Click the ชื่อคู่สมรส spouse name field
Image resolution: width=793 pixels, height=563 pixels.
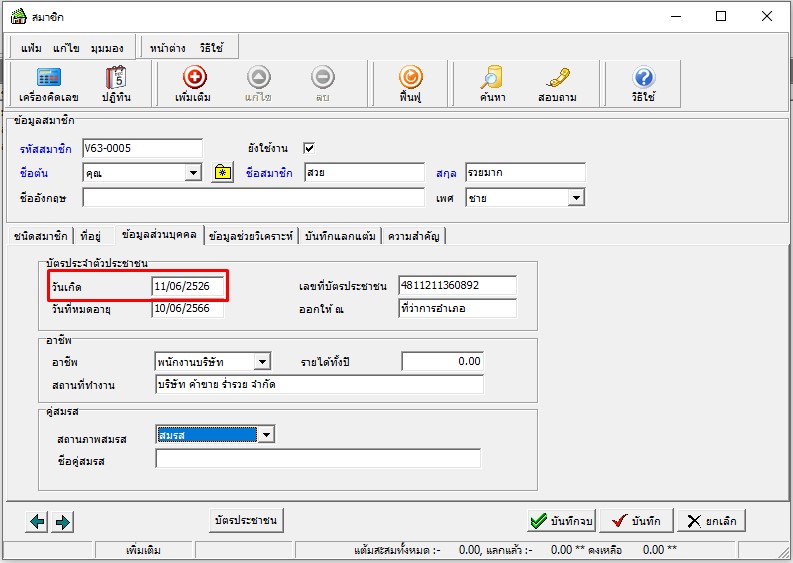click(x=318, y=459)
